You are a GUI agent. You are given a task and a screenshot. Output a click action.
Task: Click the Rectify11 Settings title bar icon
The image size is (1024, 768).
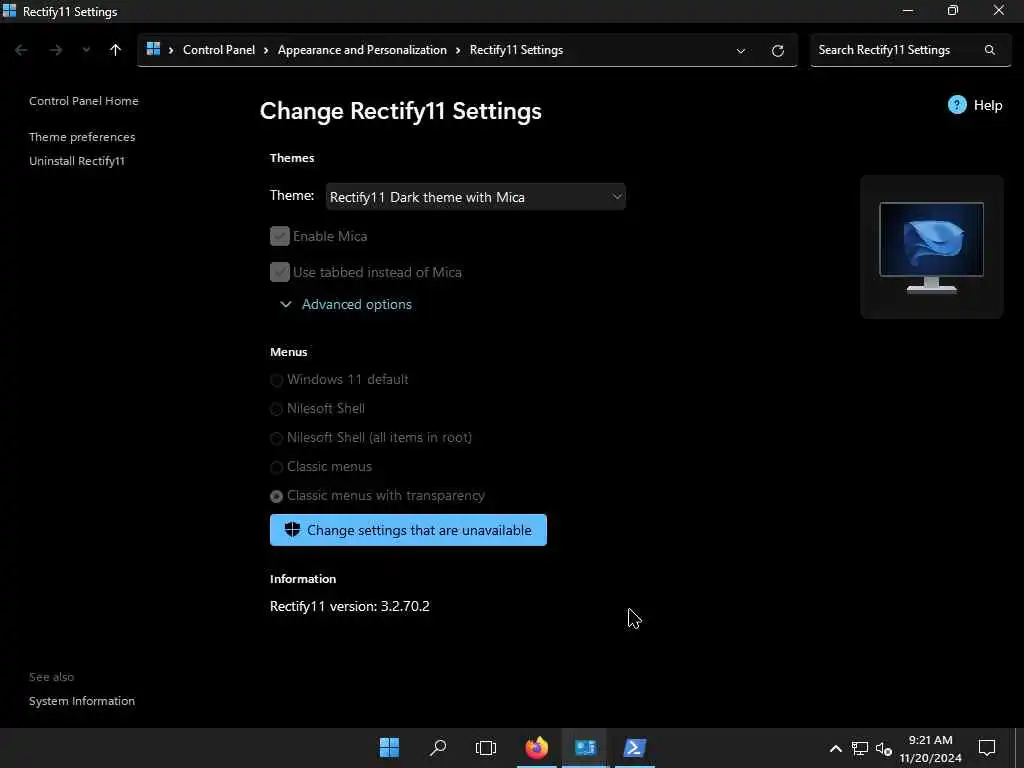[9, 11]
